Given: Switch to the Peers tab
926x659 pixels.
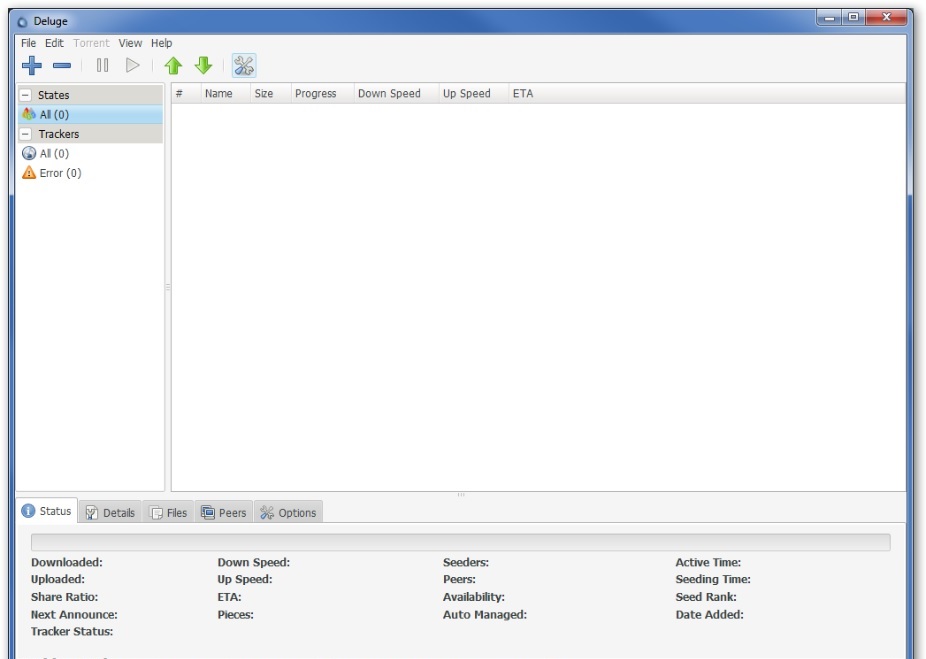Looking at the screenshot, I should pos(224,513).
